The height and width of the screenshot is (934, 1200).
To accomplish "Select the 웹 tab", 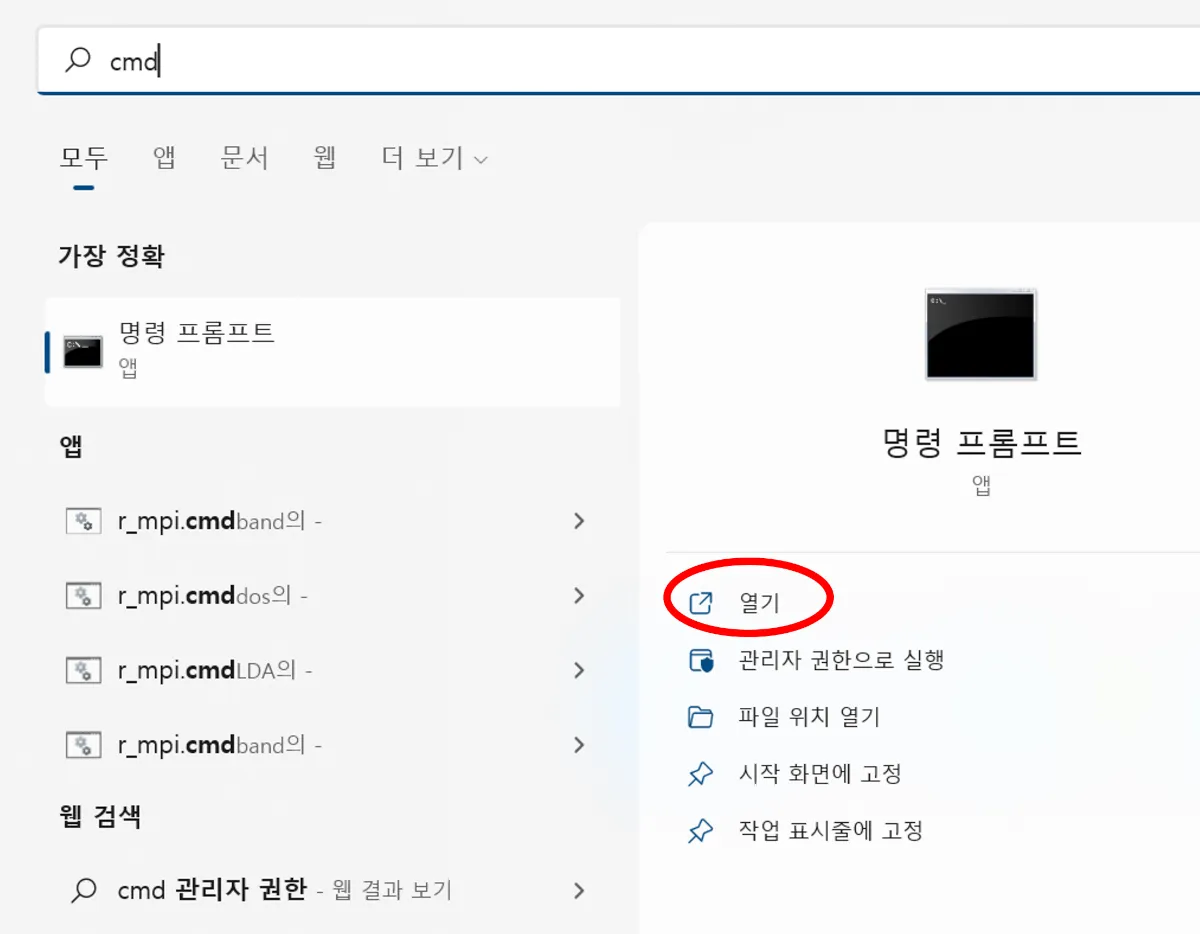I will [x=323, y=158].
